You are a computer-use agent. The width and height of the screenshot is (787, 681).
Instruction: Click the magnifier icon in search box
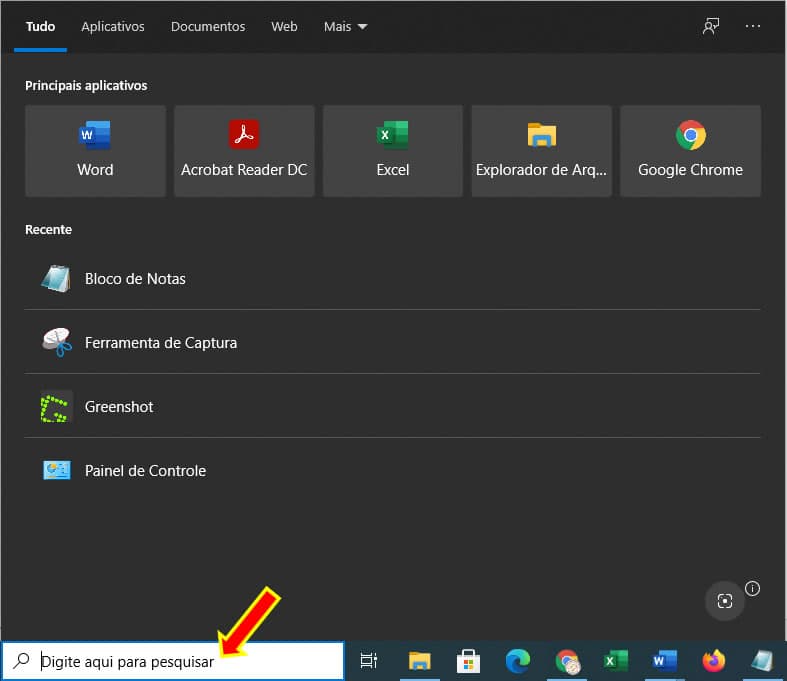coord(22,660)
